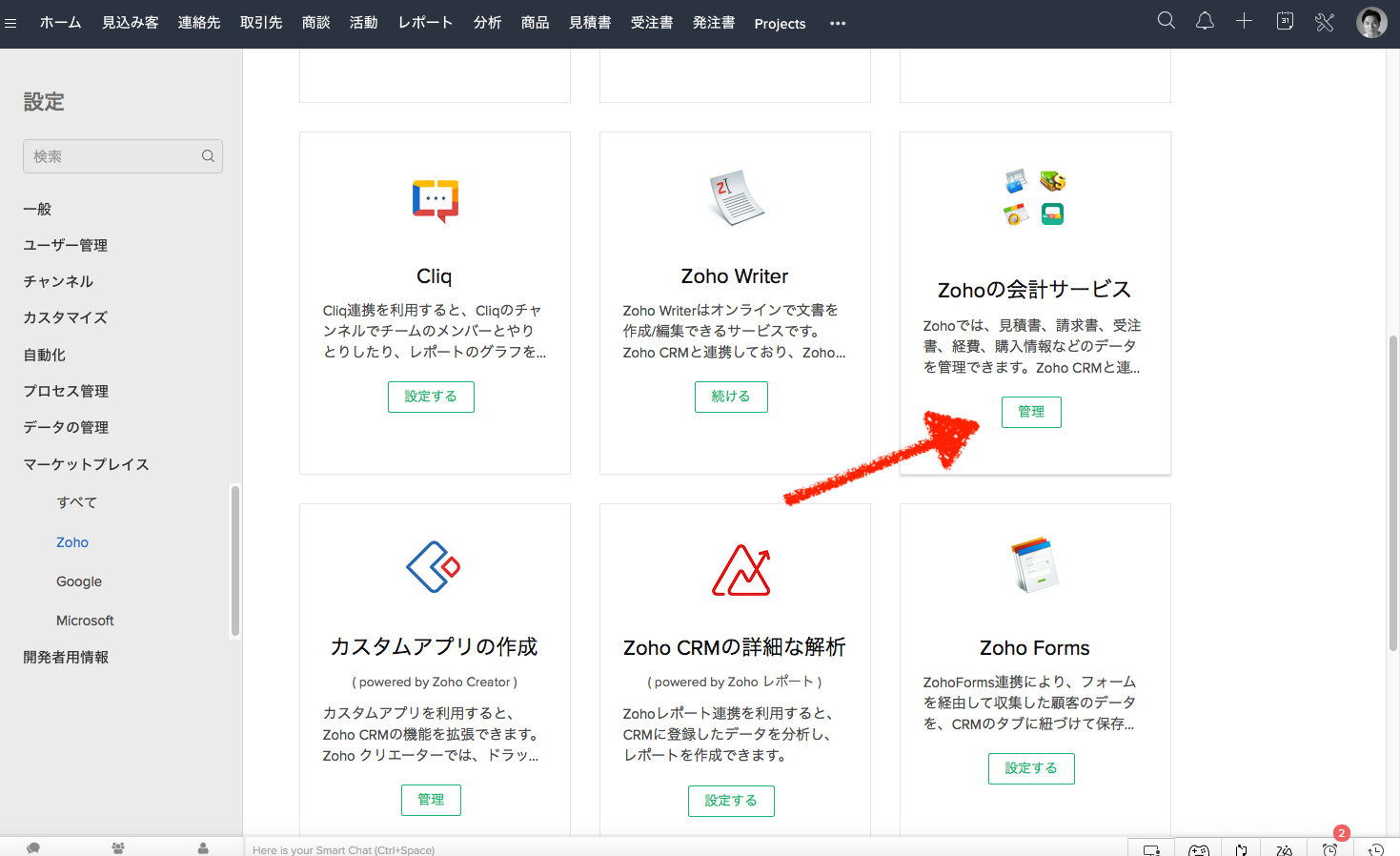Screen dimensions: 1400x856
Task: Select the 活動 tab
Action: point(363,23)
